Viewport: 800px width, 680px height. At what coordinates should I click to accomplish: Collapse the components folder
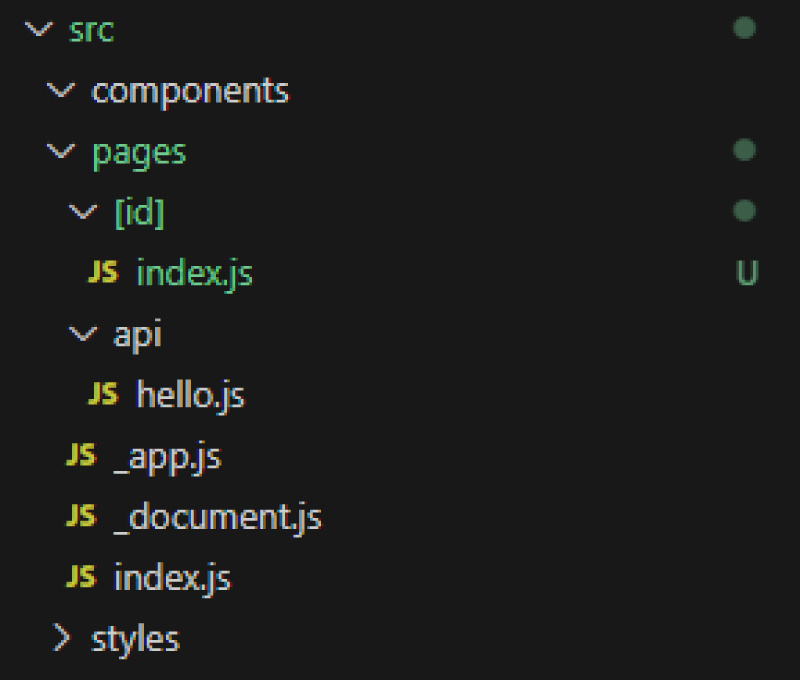[60, 90]
